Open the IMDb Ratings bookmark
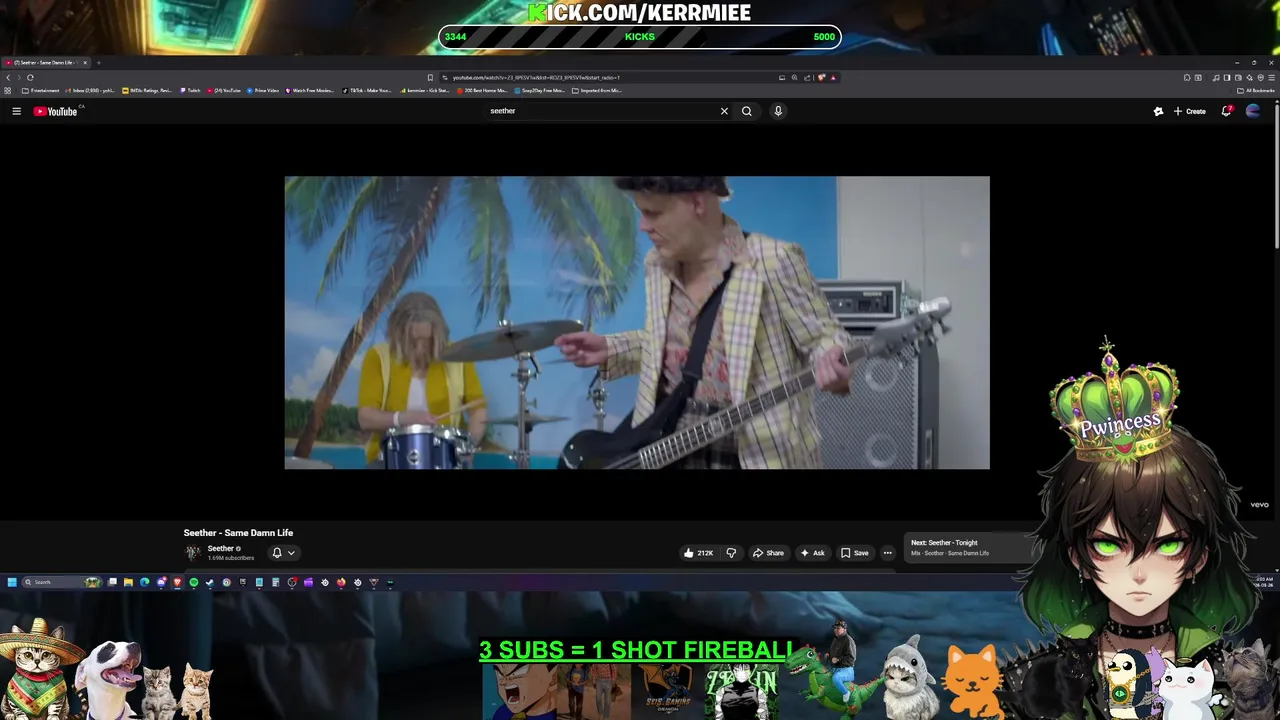The height and width of the screenshot is (720, 1280). coord(147,90)
